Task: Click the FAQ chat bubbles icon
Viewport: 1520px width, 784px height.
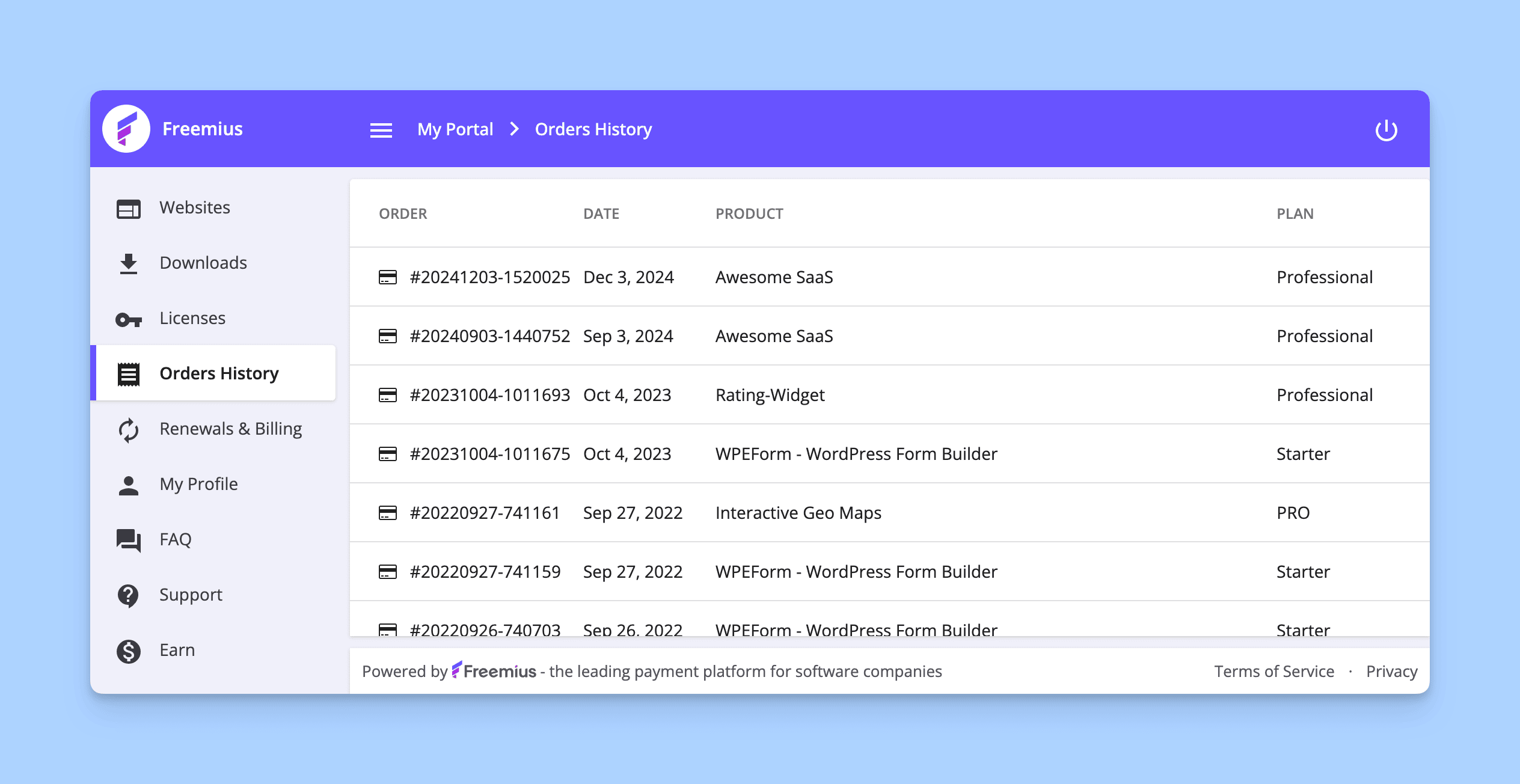Action: coord(128,541)
